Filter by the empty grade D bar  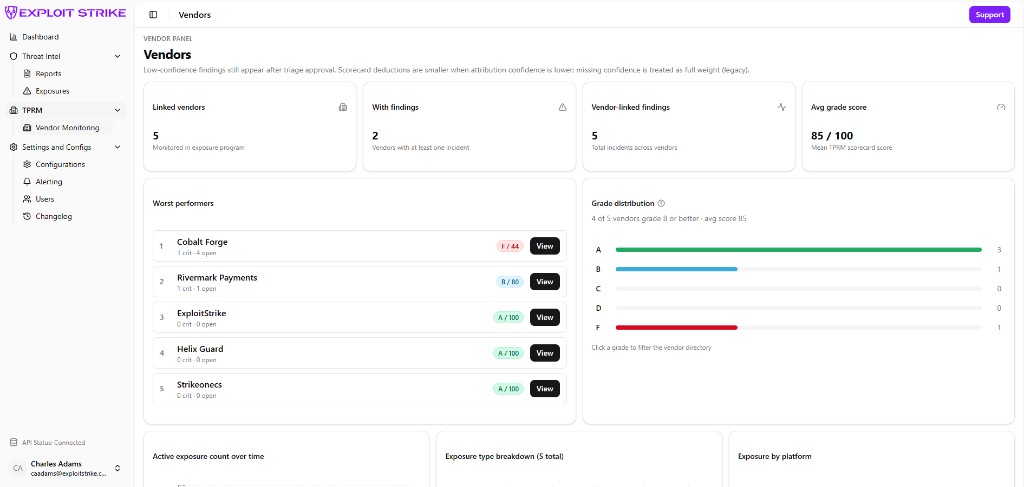[x=799, y=308]
